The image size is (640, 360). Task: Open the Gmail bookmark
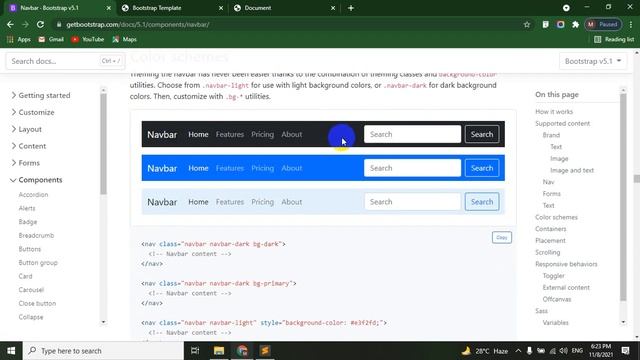51,39
